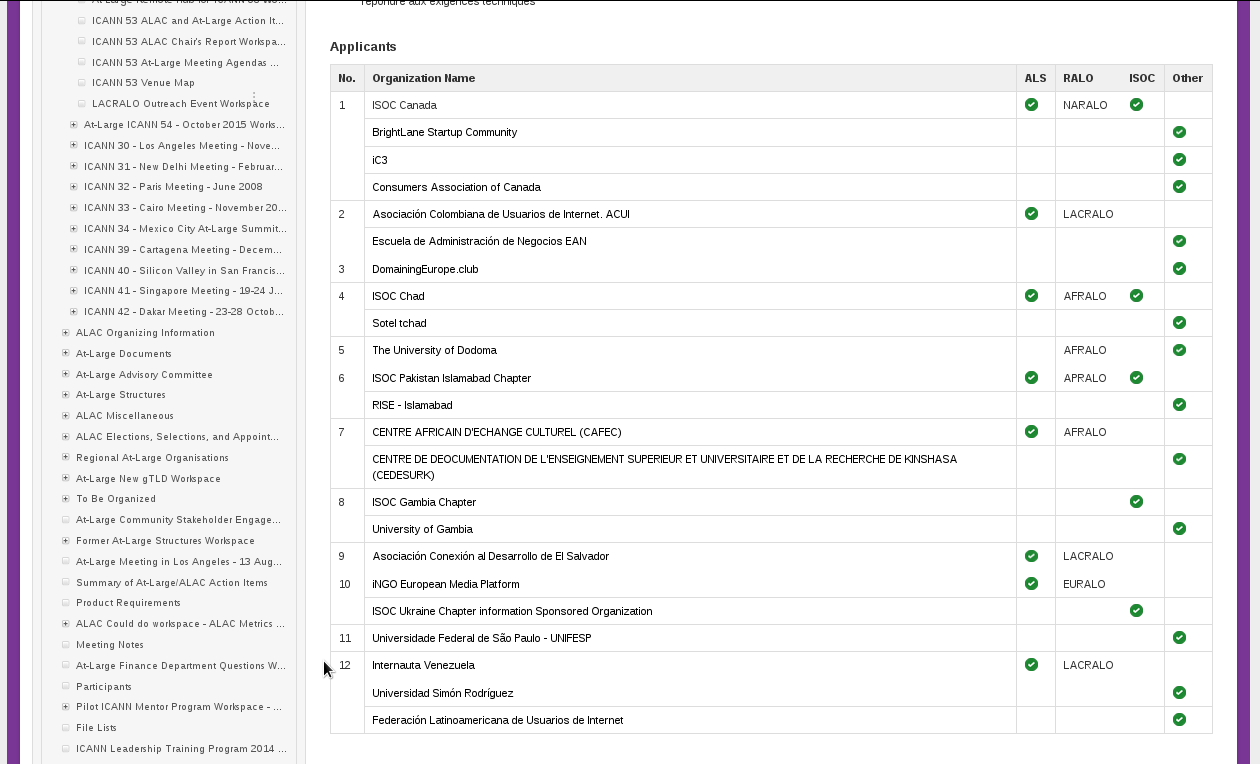Grab the sidebar resize handle dots
The height and width of the screenshot is (764, 1260).
point(254,98)
